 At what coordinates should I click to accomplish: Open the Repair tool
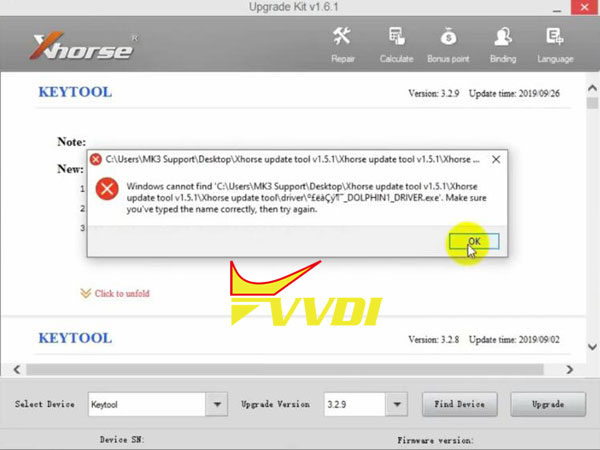(342, 45)
